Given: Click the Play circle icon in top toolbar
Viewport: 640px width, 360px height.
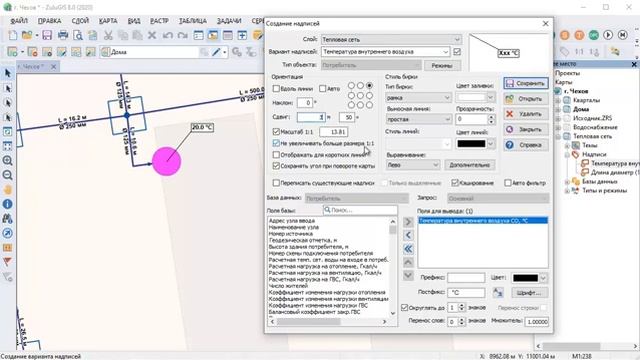Looking at the screenshot, I should click(x=608, y=35).
